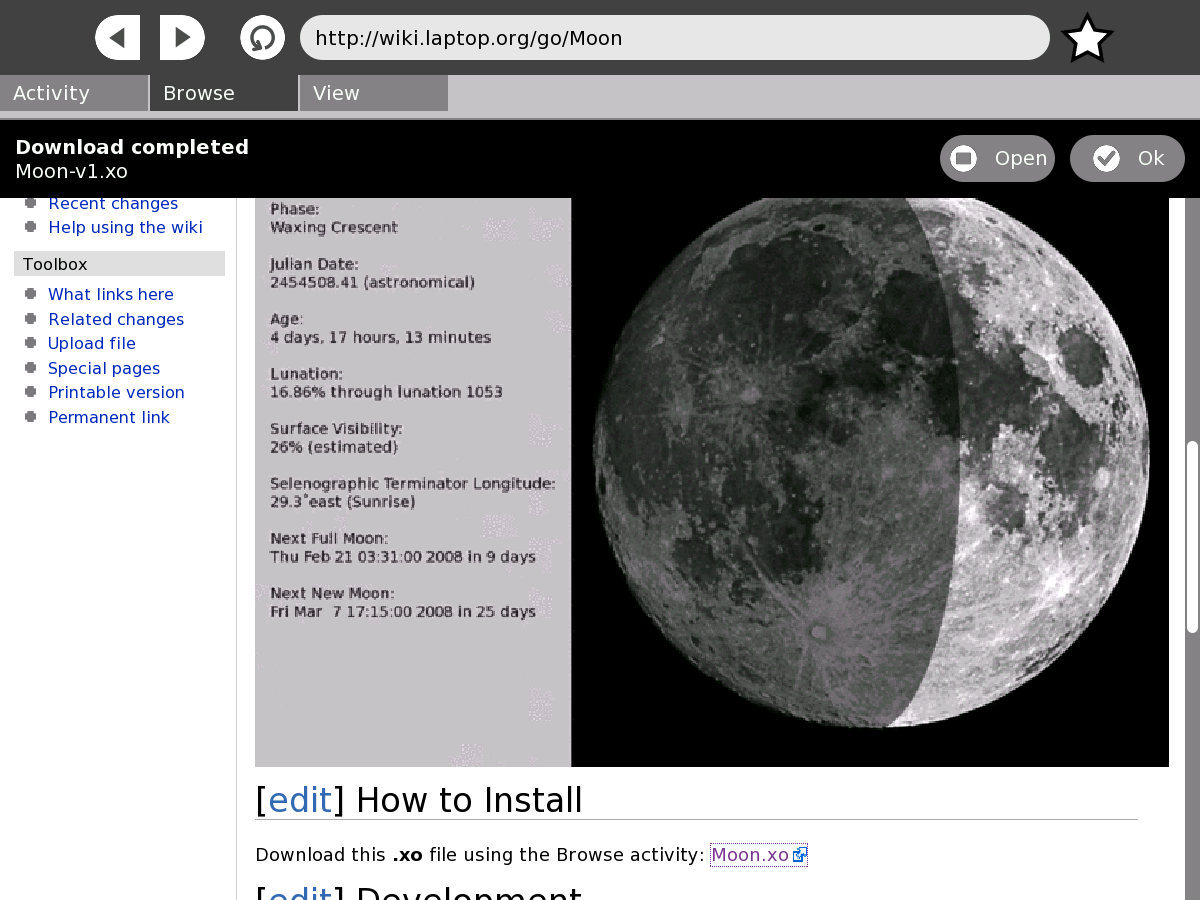Bookmark page with the star icon
The width and height of the screenshot is (1200, 900).
pos(1087,39)
